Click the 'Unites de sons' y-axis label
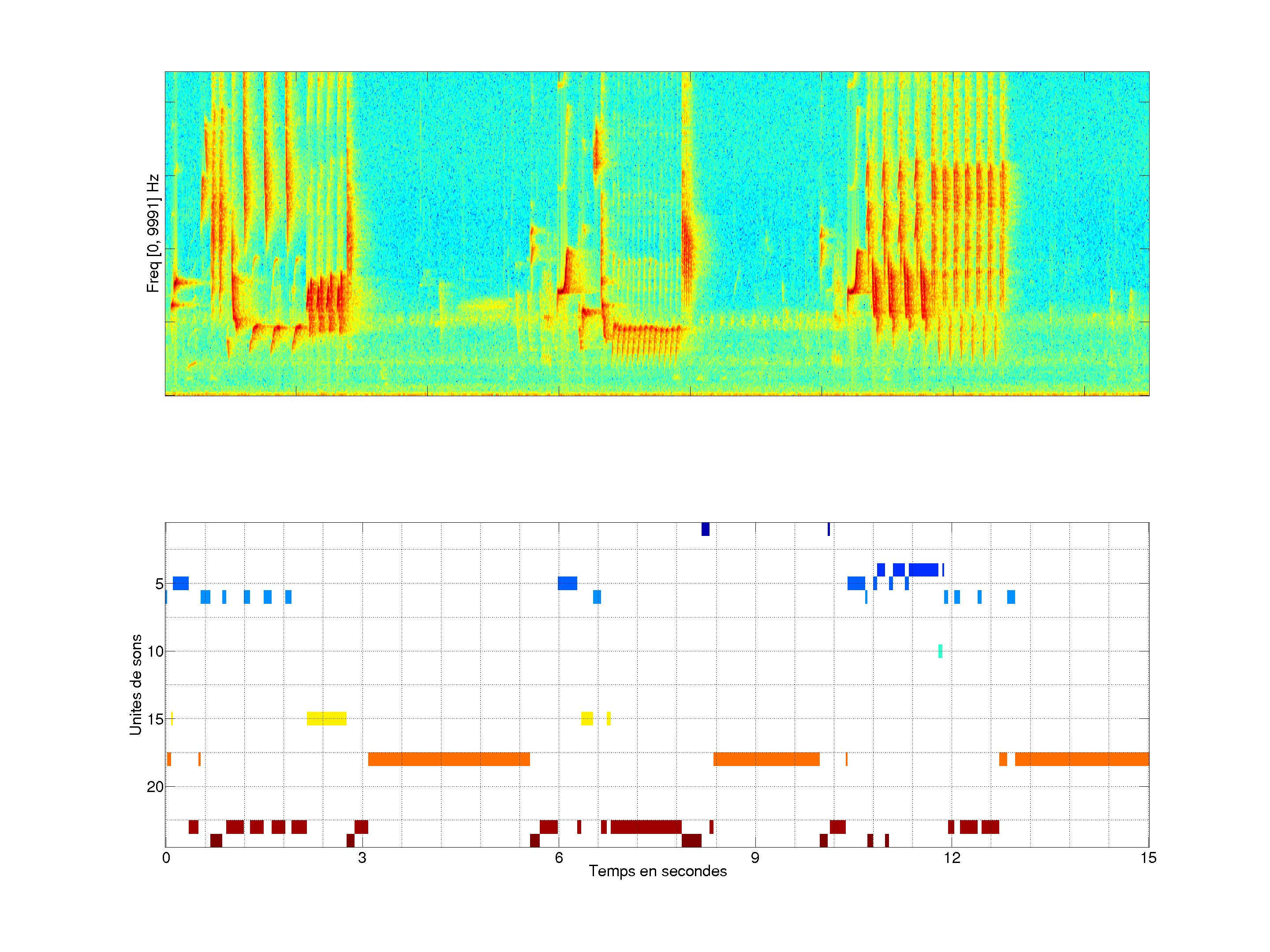Image resolution: width=1270 pixels, height=952 pixels. (x=135, y=684)
